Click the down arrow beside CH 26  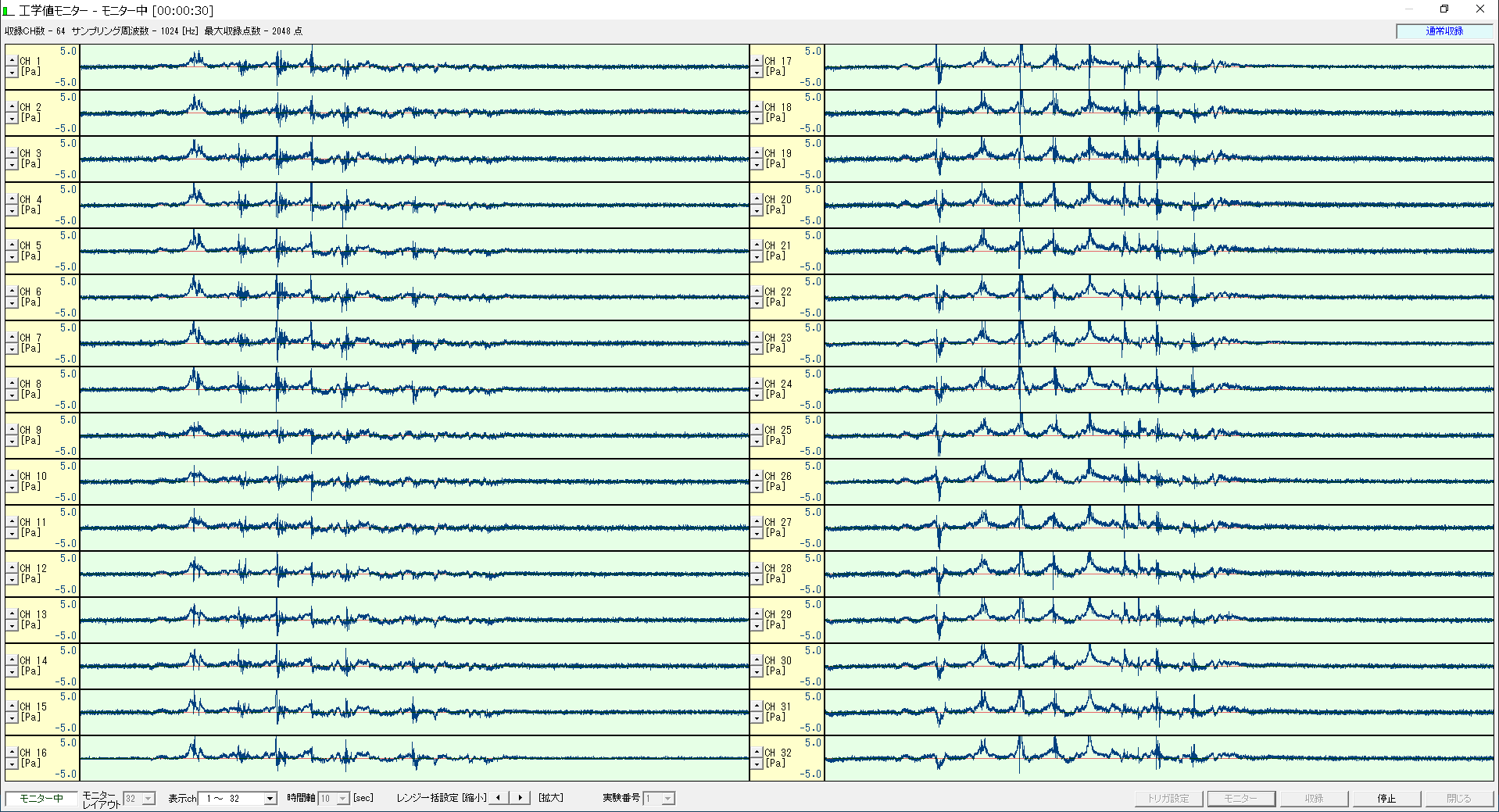point(757,487)
